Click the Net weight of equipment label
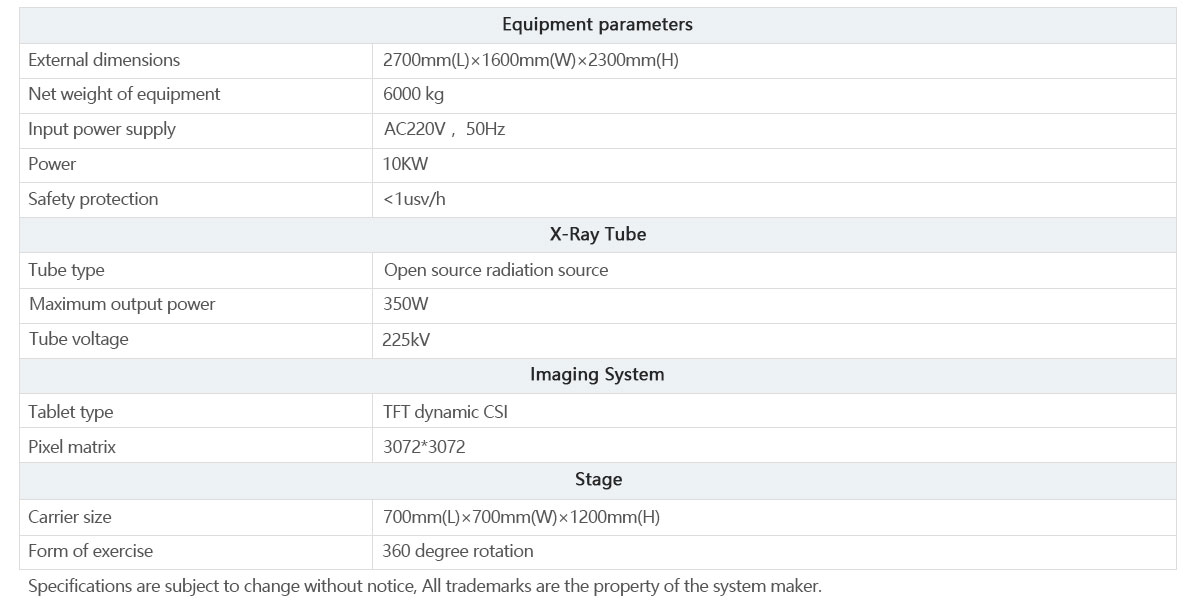Image resolution: width=1200 pixels, height=607 pixels. pos(124,95)
